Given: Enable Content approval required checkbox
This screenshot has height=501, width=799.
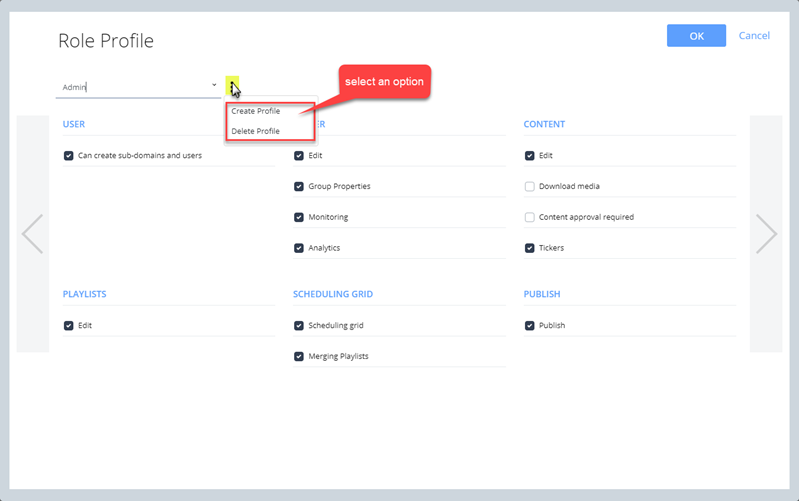Looking at the screenshot, I should tap(530, 217).
